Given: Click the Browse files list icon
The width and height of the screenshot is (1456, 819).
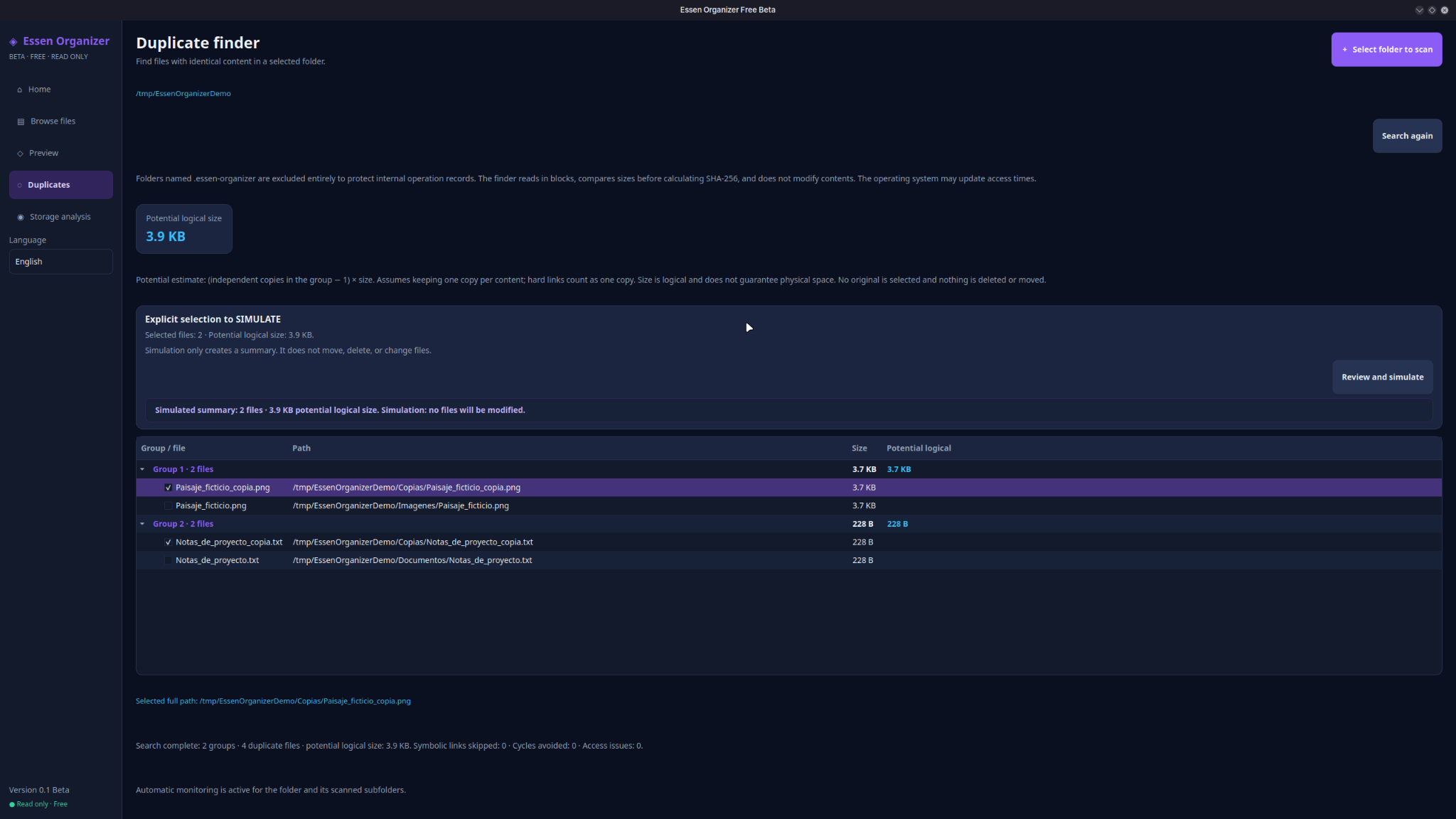Looking at the screenshot, I should click(21, 122).
